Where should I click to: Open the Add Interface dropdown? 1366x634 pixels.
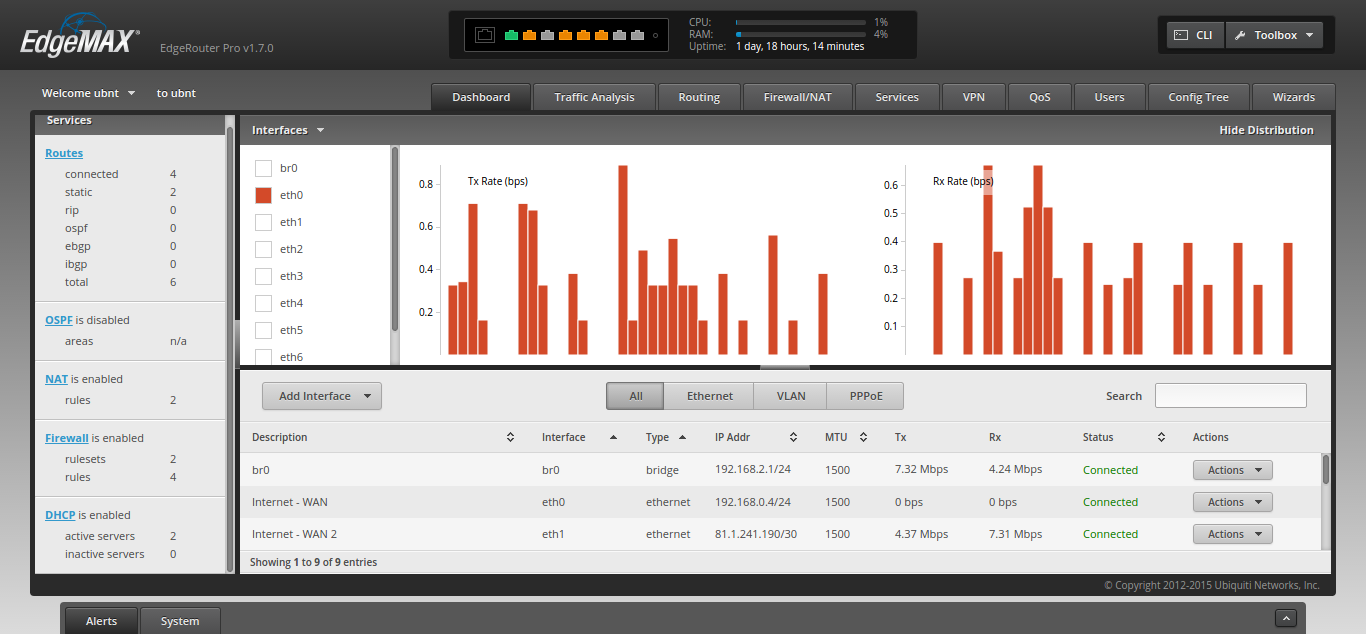[x=321, y=396]
